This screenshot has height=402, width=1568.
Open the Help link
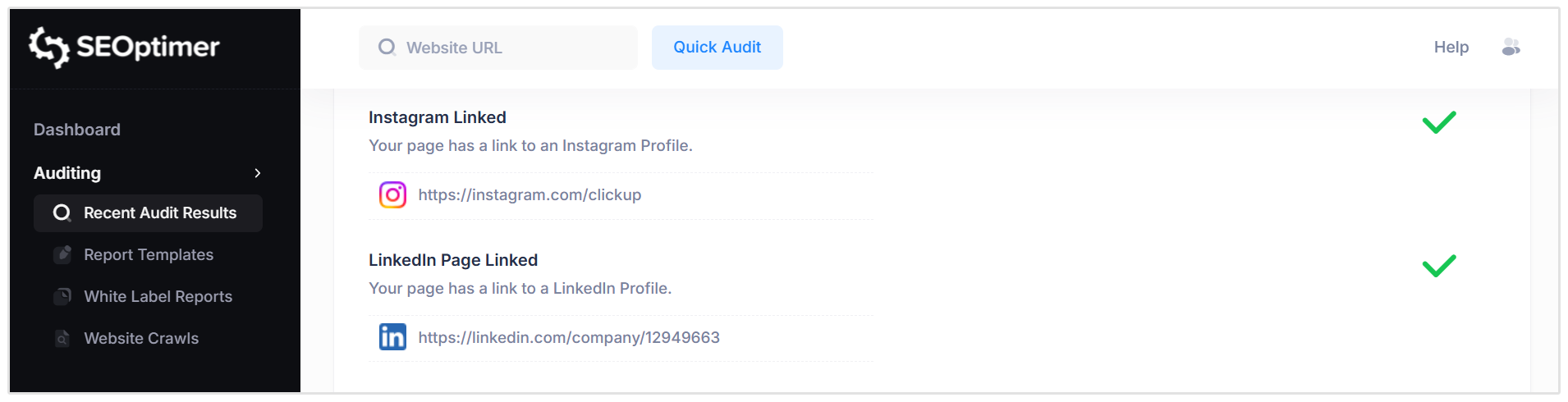(1451, 48)
